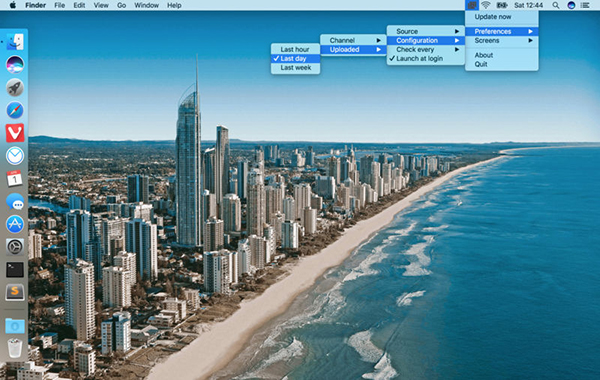
Task: Expand the Source submenu
Action: (426, 31)
